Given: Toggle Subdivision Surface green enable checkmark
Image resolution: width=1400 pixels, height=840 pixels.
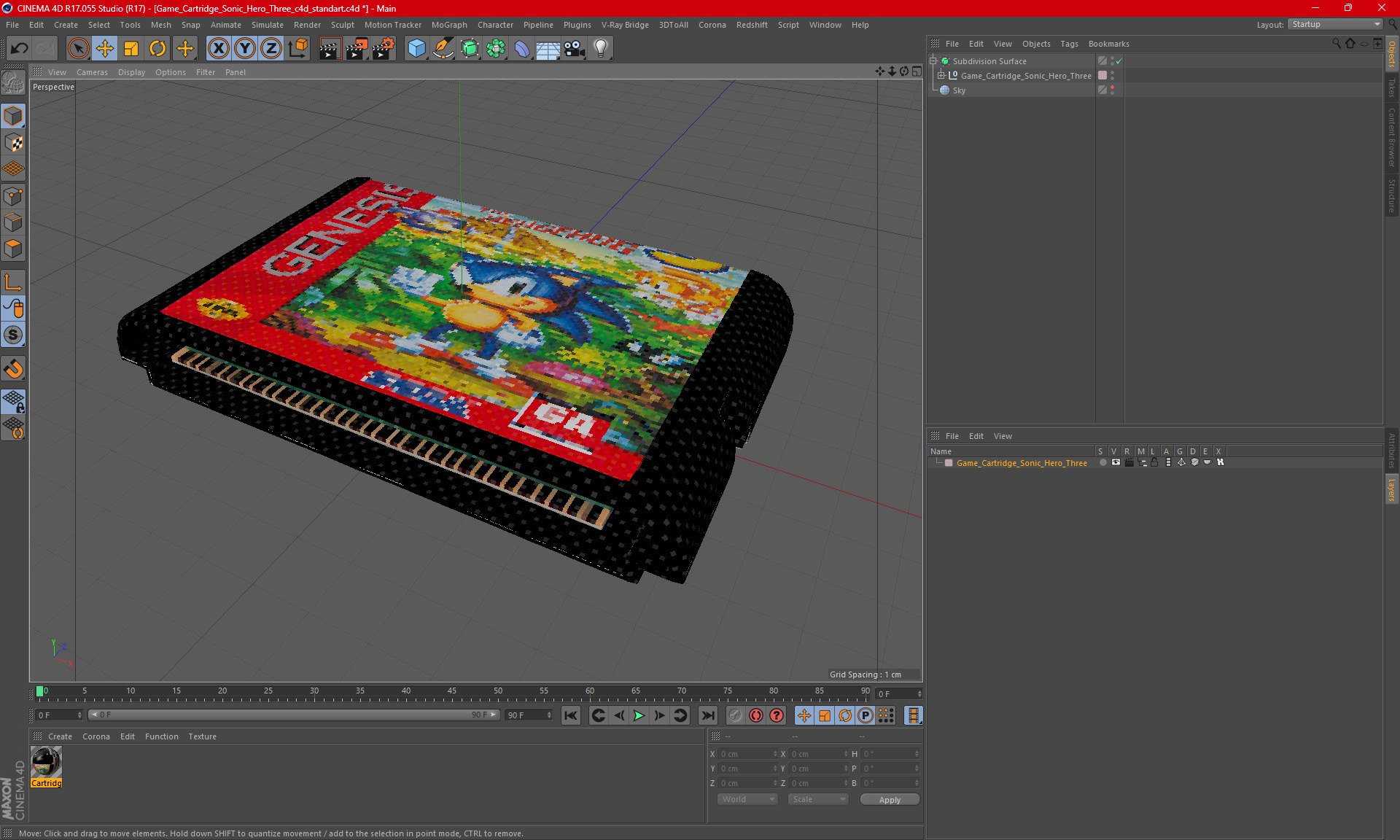Looking at the screenshot, I should point(1119,61).
